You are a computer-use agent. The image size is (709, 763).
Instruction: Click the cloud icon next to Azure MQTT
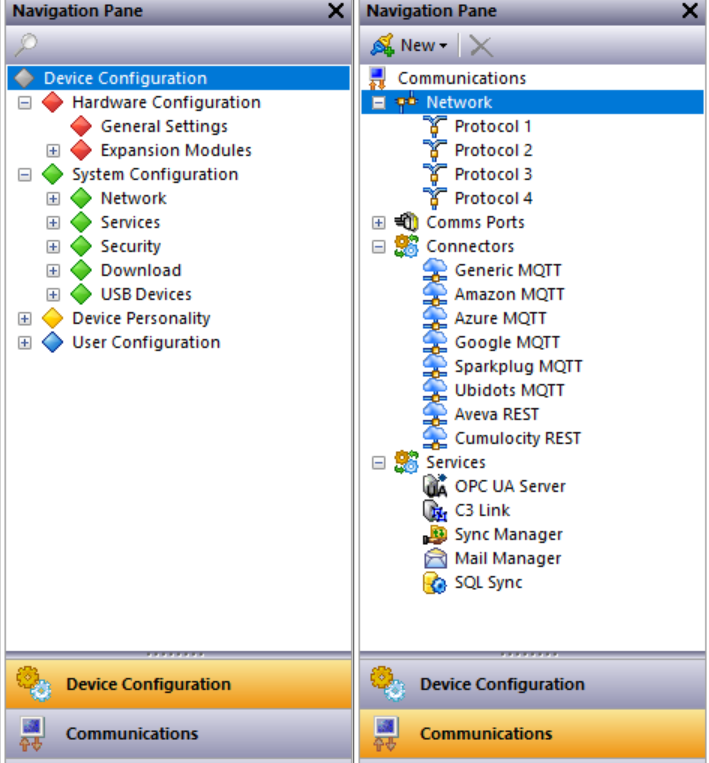pyautogui.click(x=435, y=319)
